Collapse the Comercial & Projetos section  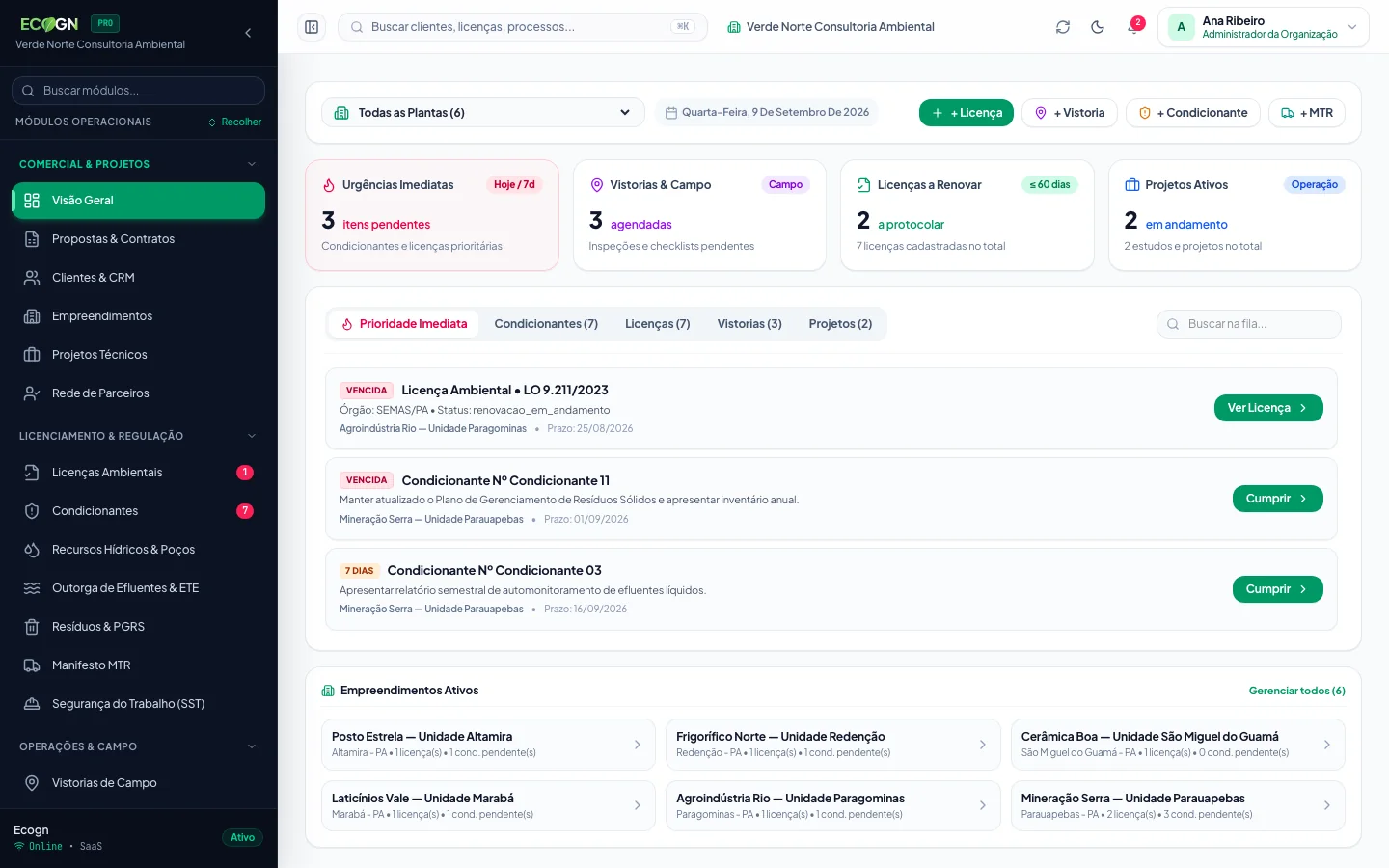pyautogui.click(x=139, y=164)
